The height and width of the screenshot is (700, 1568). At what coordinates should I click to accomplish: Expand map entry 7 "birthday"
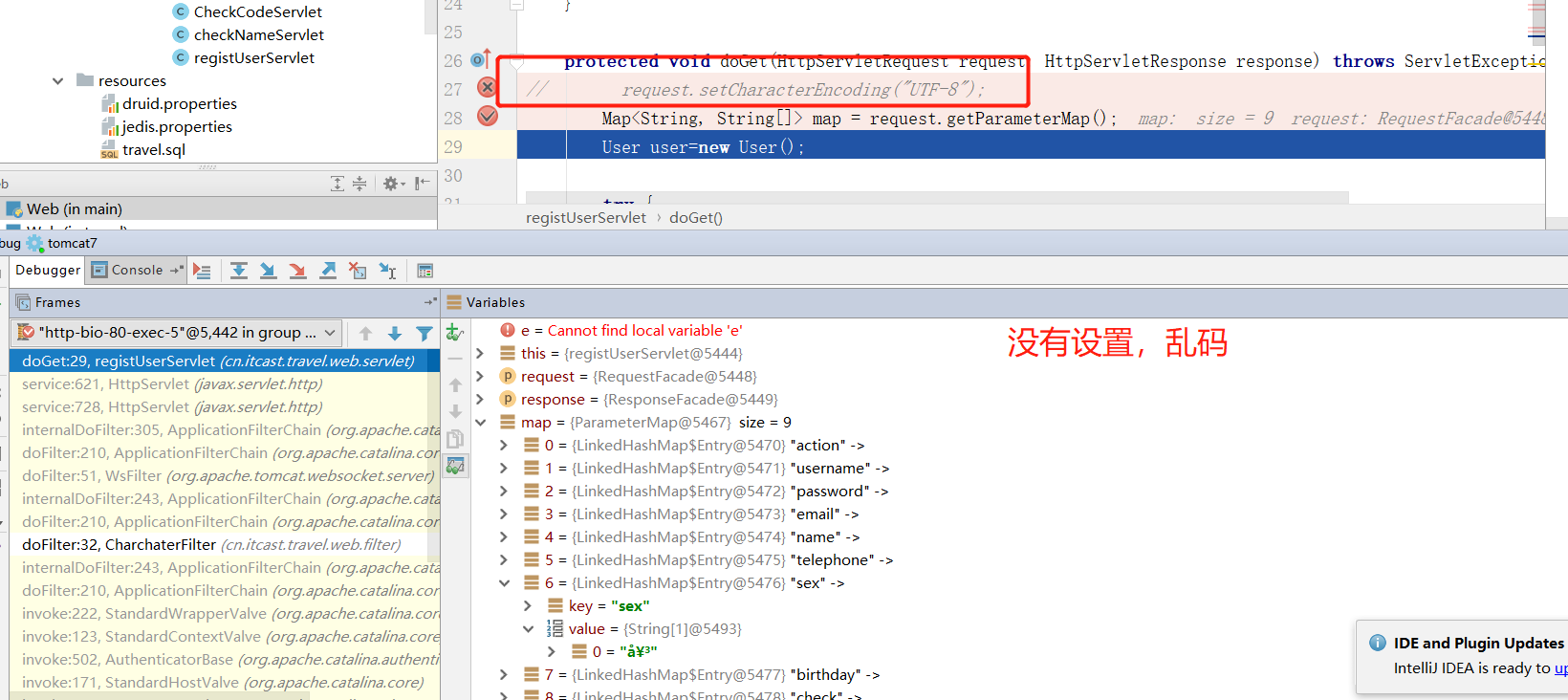tap(504, 674)
